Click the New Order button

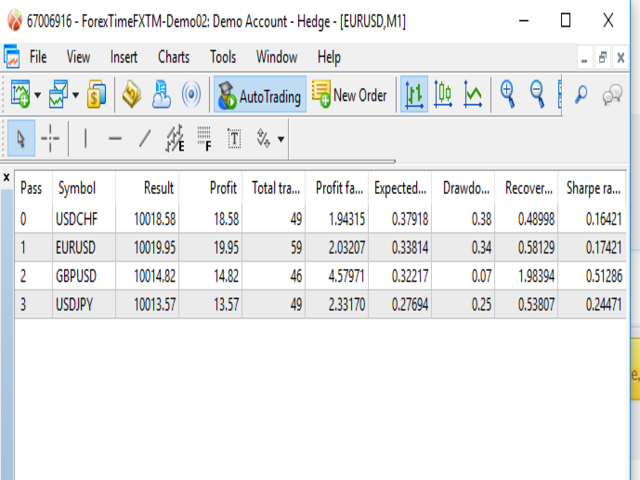[349, 95]
